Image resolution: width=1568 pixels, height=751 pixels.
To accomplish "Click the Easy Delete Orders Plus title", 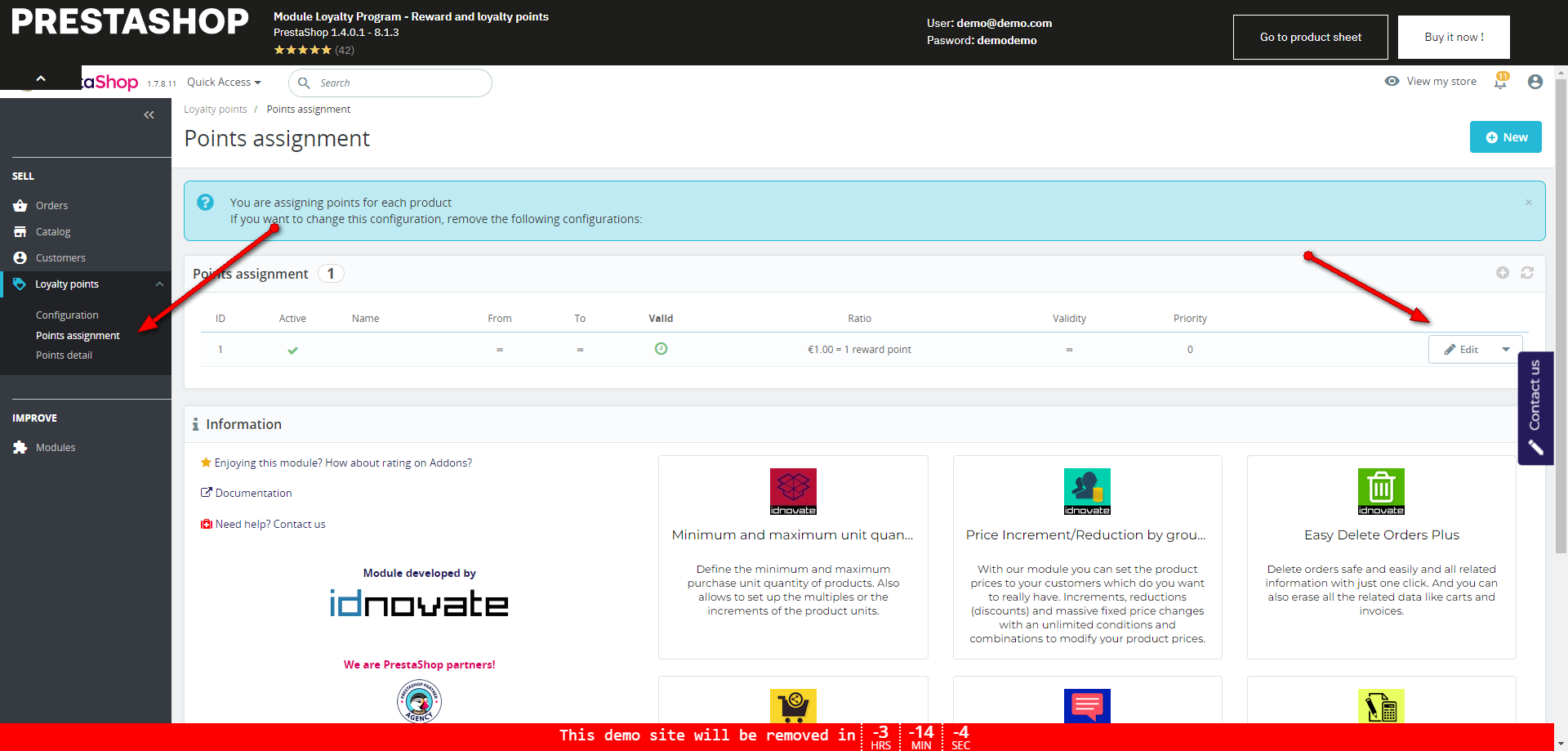I will pyautogui.click(x=1382, y=535).
